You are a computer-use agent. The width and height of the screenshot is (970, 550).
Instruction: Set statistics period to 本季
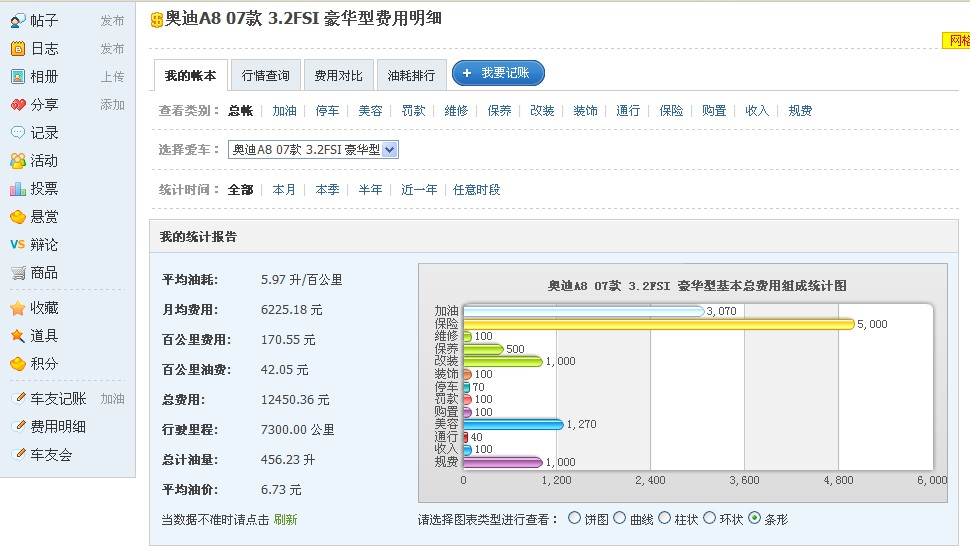327,190
